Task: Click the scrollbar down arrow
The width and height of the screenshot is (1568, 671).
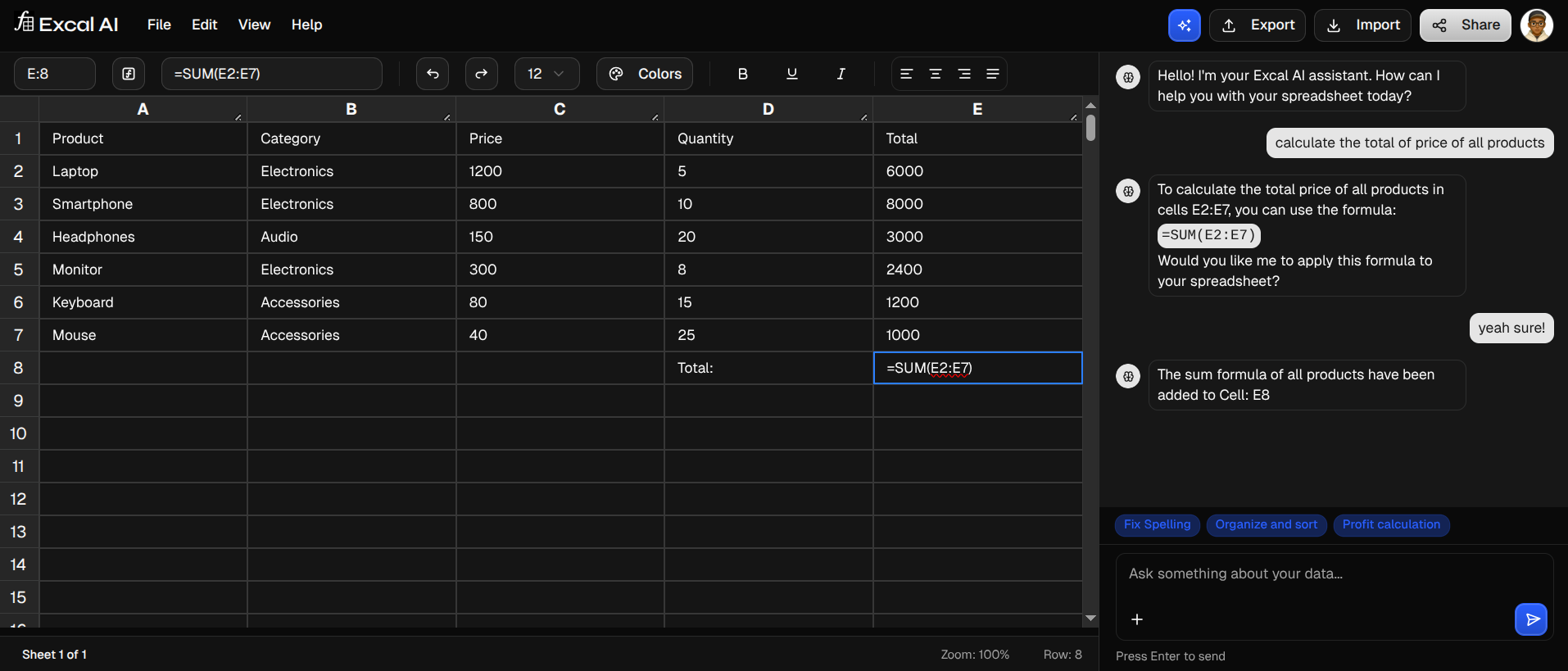Action: pyautogui.click(x=1090, y=618)
